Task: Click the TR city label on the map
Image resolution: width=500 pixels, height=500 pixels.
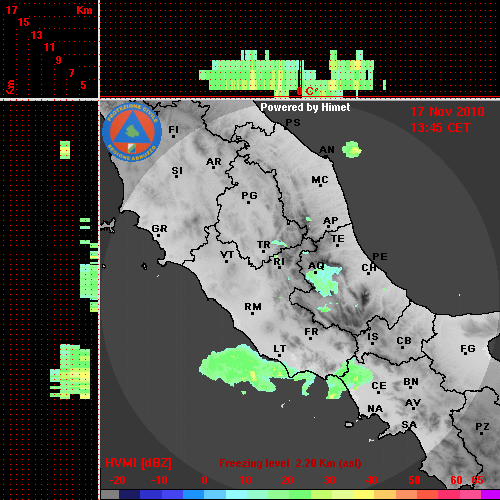Action: (264, 245)
